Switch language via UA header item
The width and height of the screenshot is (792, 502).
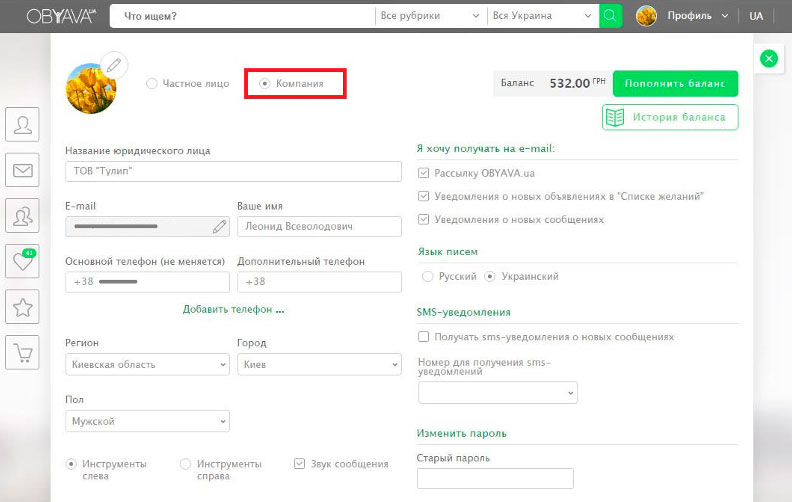[756, 16]
